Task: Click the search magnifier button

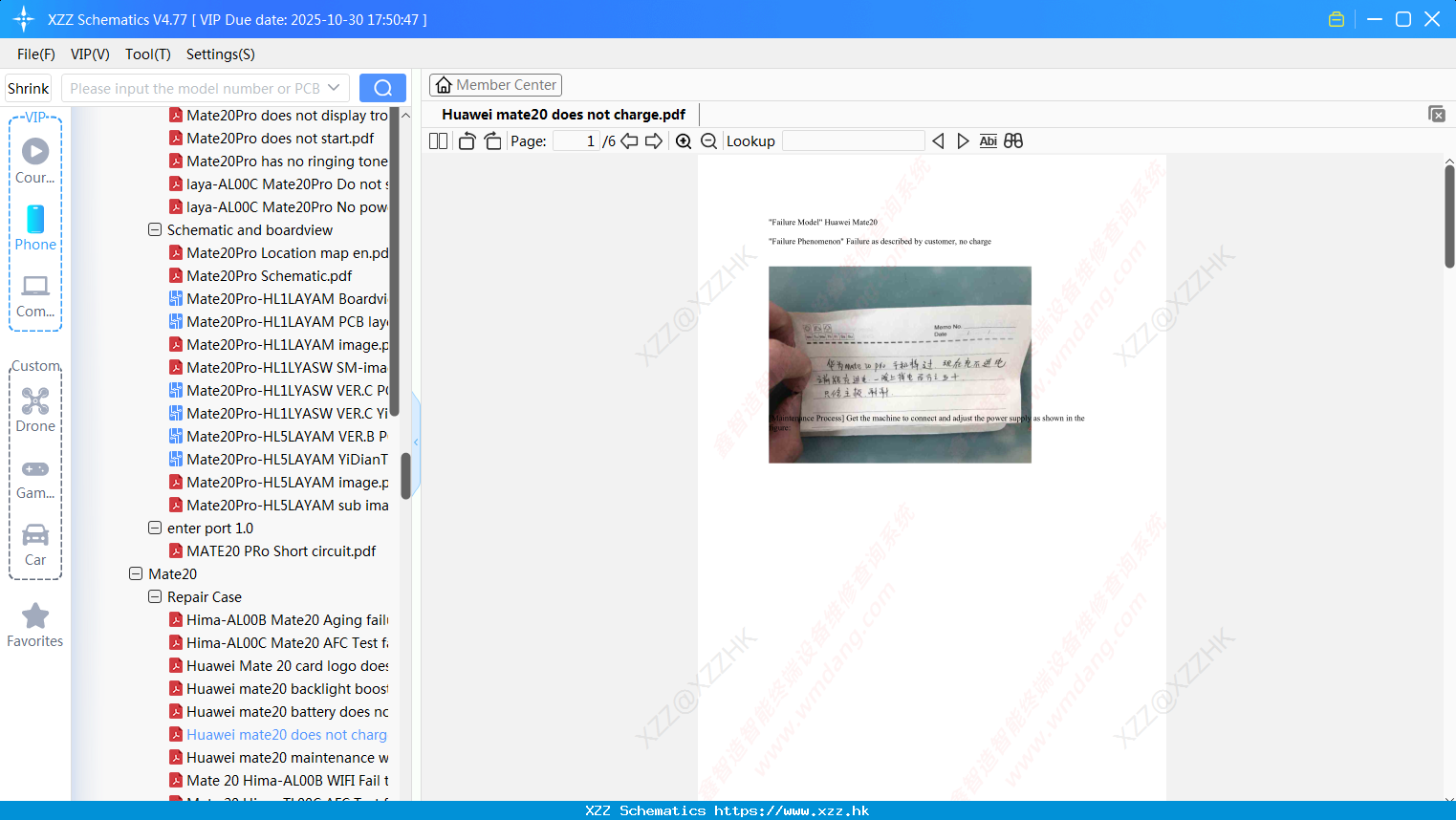Action: tap(382, 88)
